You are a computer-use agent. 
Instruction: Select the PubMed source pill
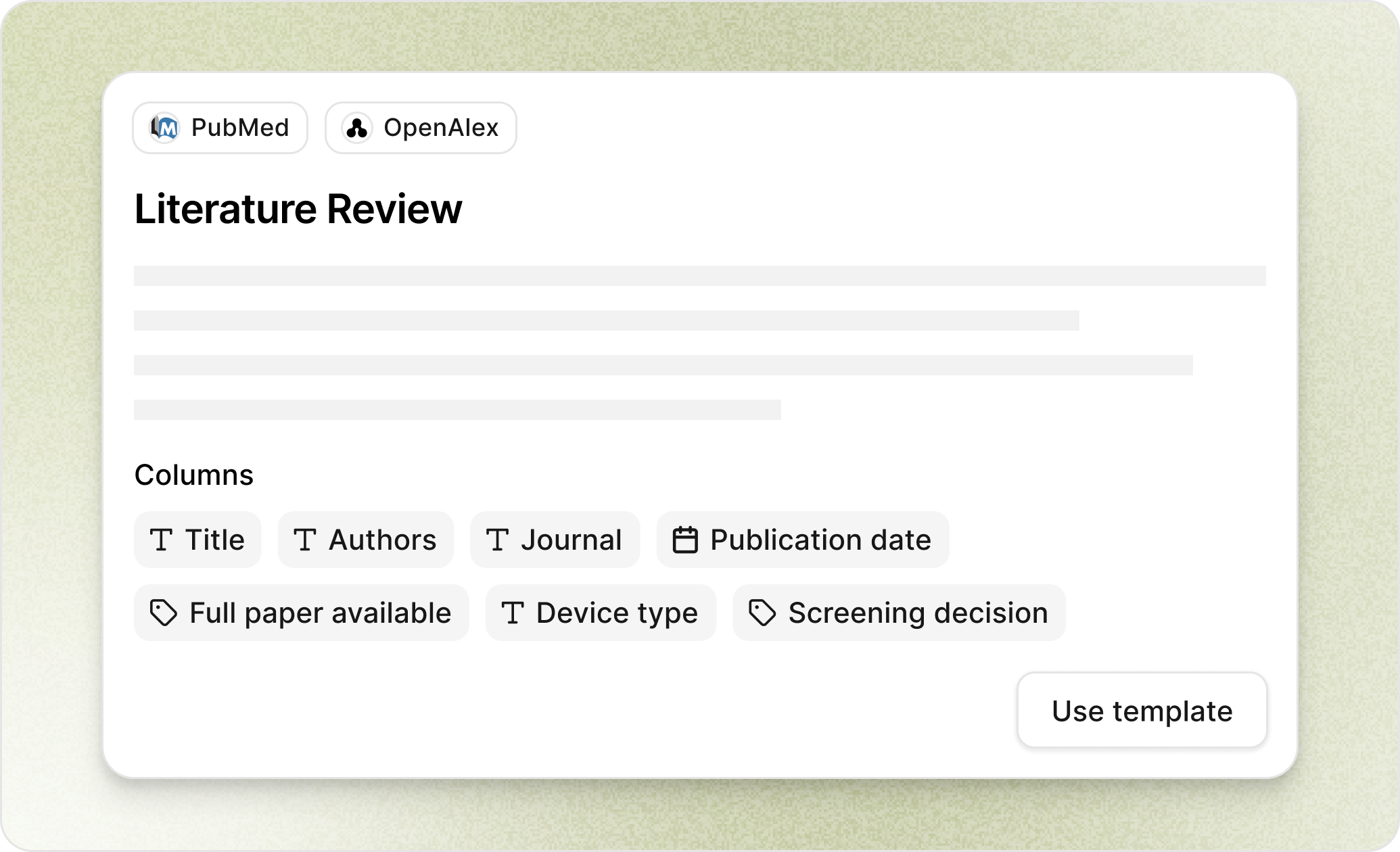[220, 127]
